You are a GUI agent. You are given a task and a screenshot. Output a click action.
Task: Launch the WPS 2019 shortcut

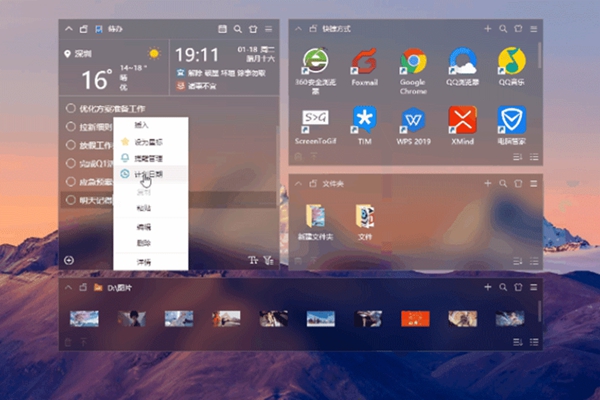(x=413, y=120)
